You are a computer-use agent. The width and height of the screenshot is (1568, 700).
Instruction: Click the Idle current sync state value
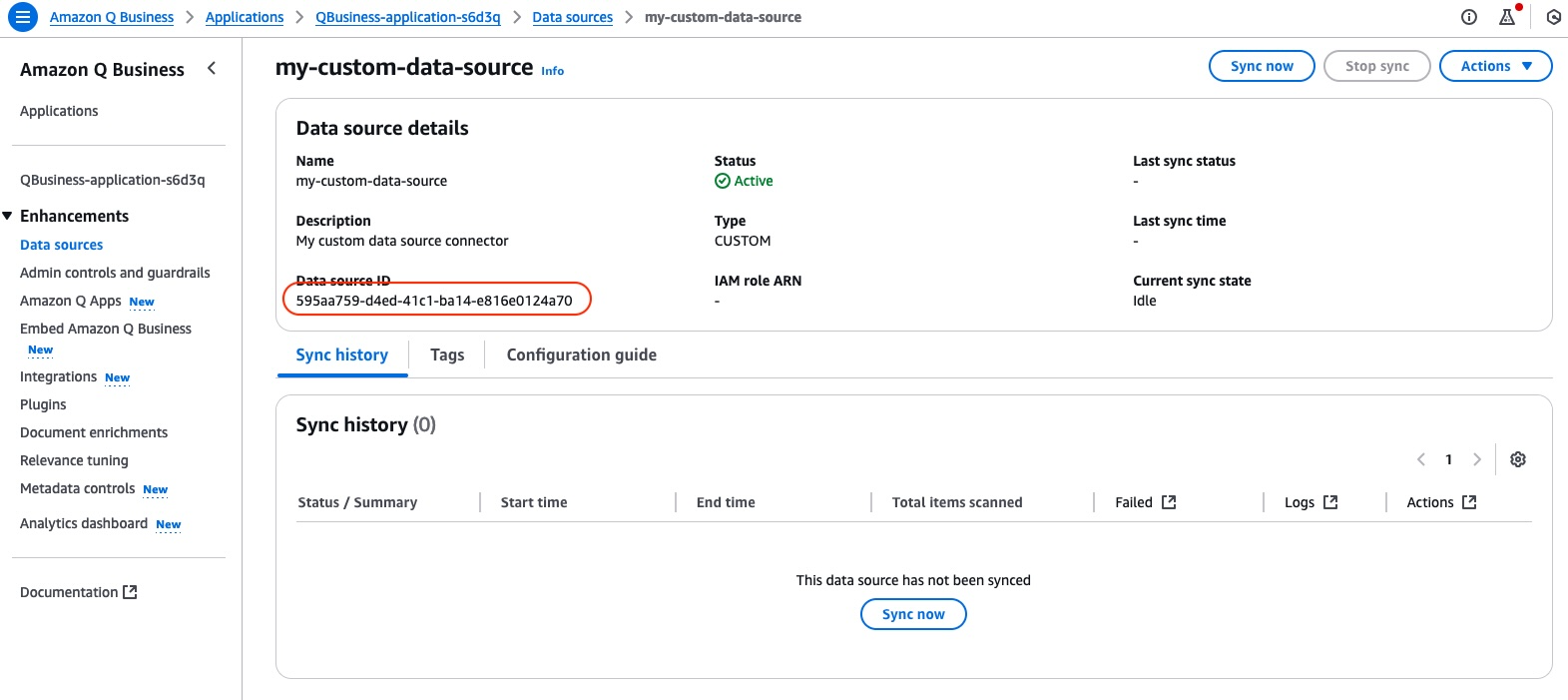(x=1145, y=301)
